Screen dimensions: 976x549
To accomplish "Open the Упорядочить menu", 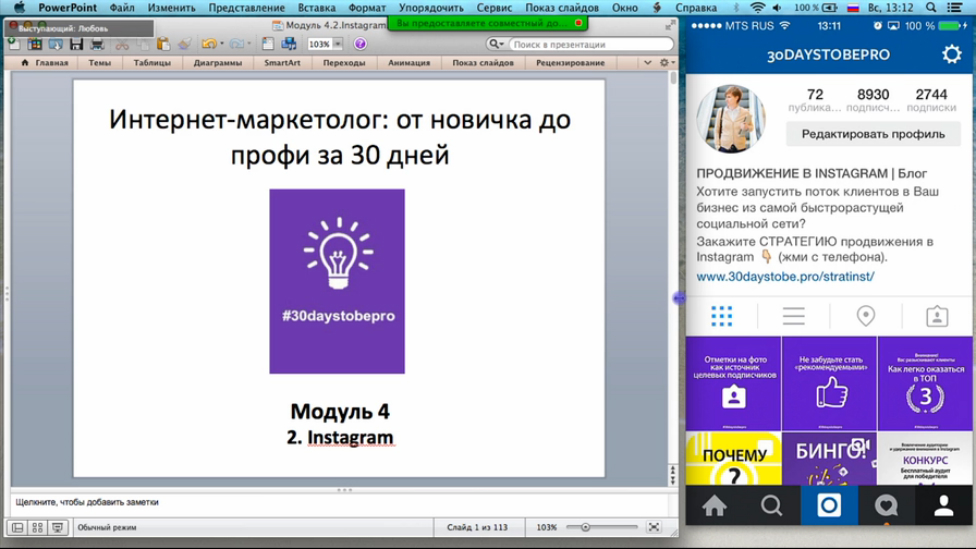I will (431, 7).
